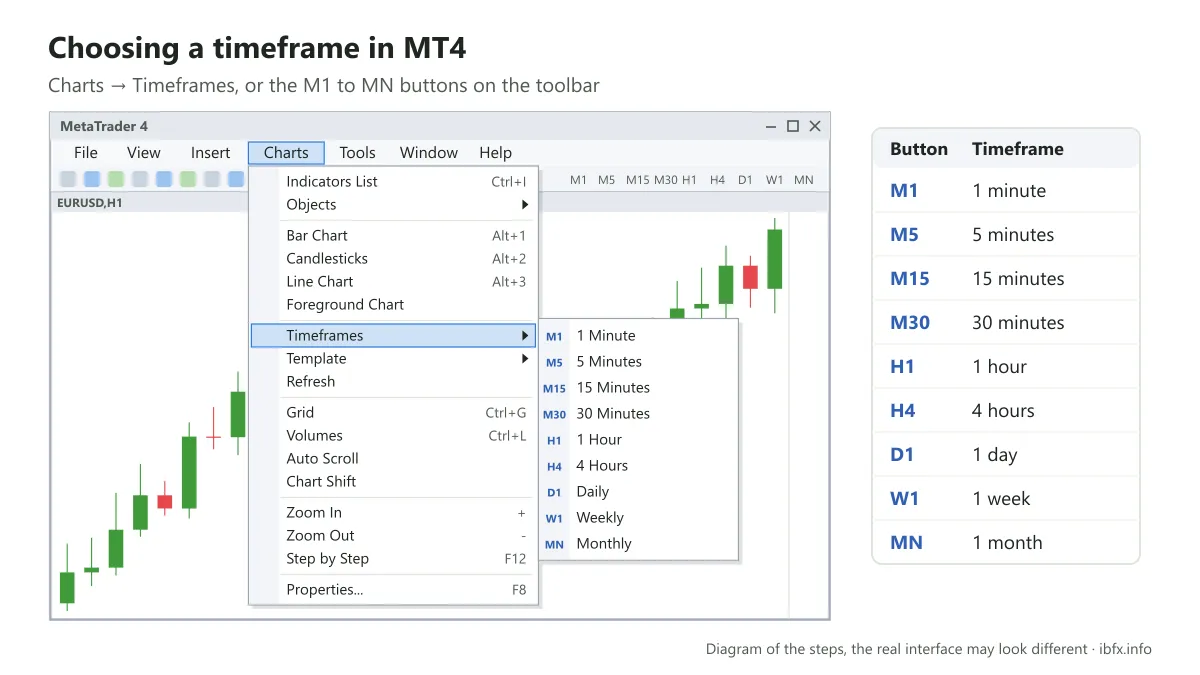Image resolution: width=1200 pixels, height=675 pixels.
Task: Expand the Objects submenu arrow
Action: 525,205
